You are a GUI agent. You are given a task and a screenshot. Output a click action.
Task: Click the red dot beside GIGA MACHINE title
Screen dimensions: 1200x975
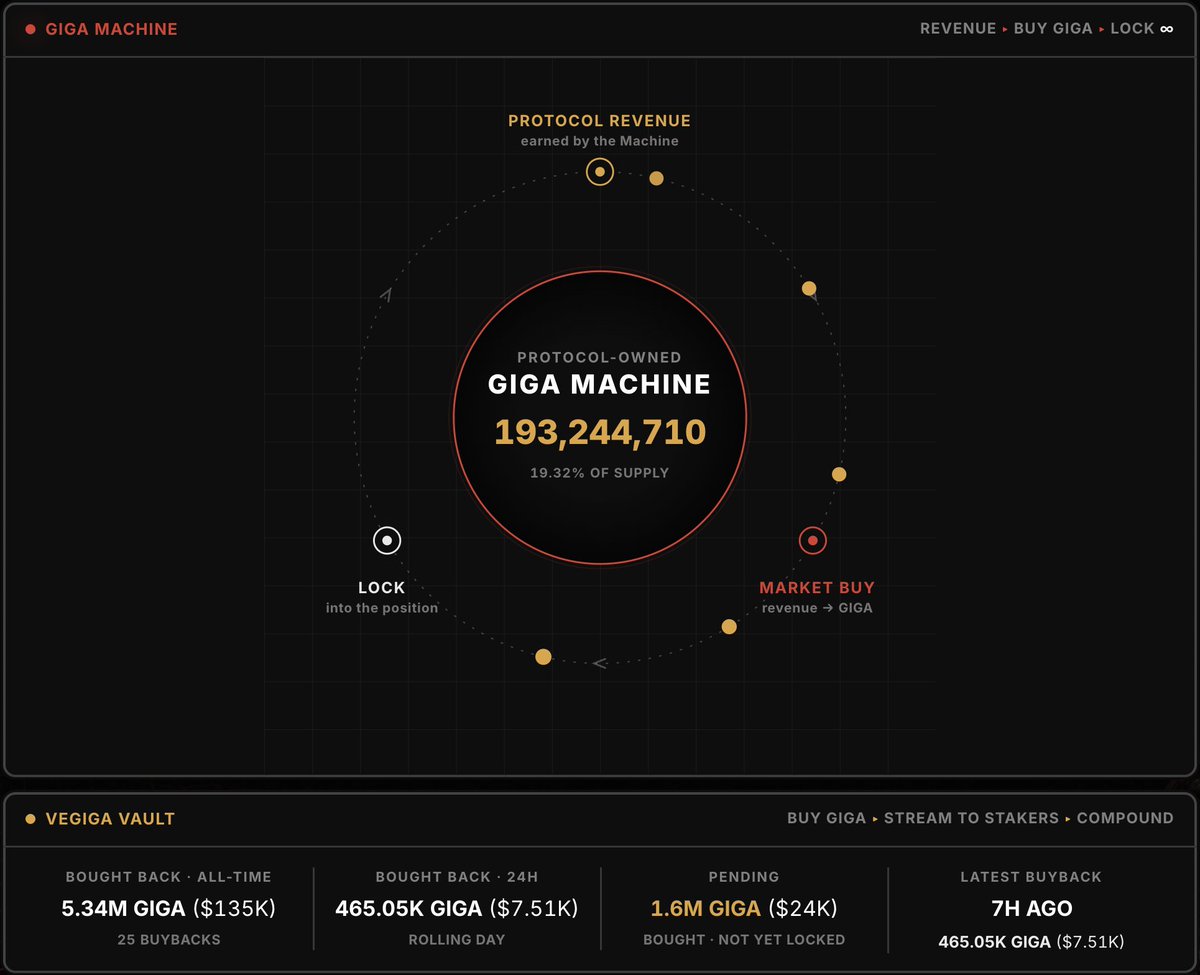pos(30,29)
